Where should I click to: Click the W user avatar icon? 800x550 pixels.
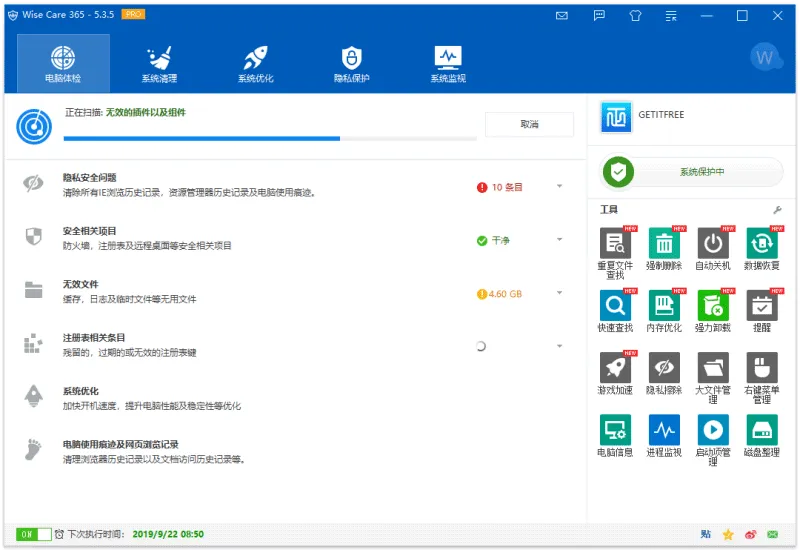tap(765, 57)
